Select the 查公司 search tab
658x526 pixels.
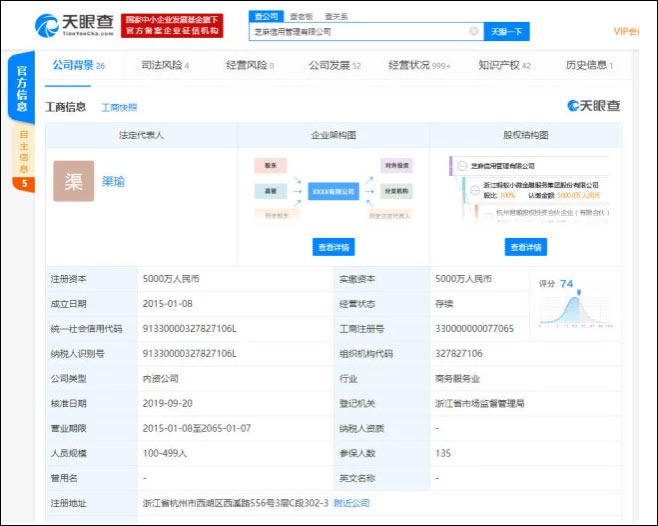(266, 16)
